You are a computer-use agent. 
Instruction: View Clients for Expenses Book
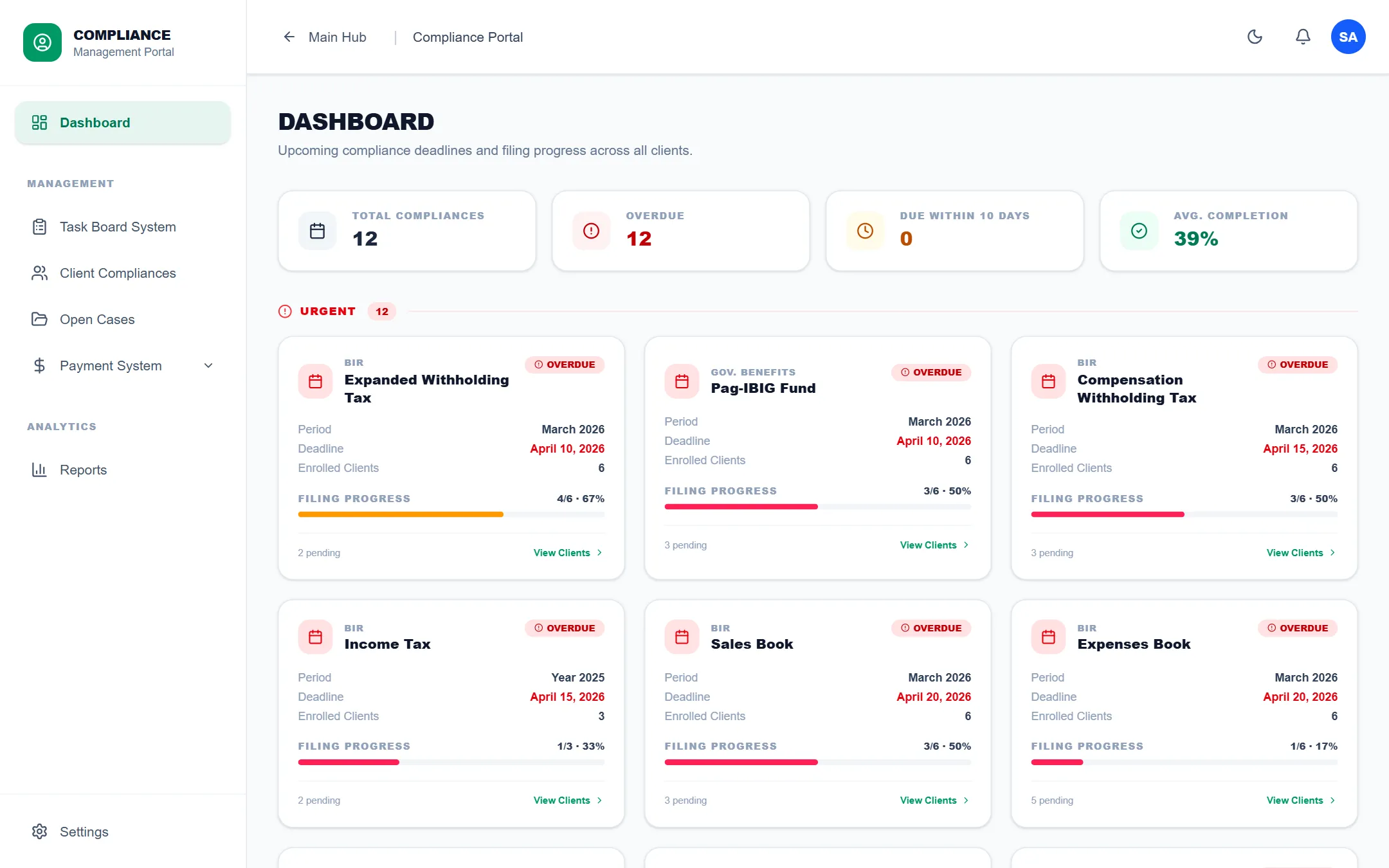coord(1302,800)
